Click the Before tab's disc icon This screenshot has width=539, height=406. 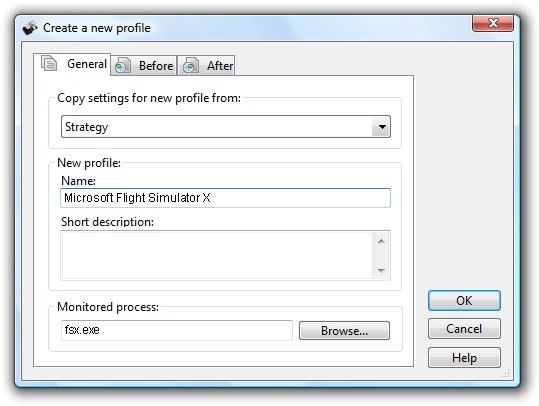click(x=122, y=65)
